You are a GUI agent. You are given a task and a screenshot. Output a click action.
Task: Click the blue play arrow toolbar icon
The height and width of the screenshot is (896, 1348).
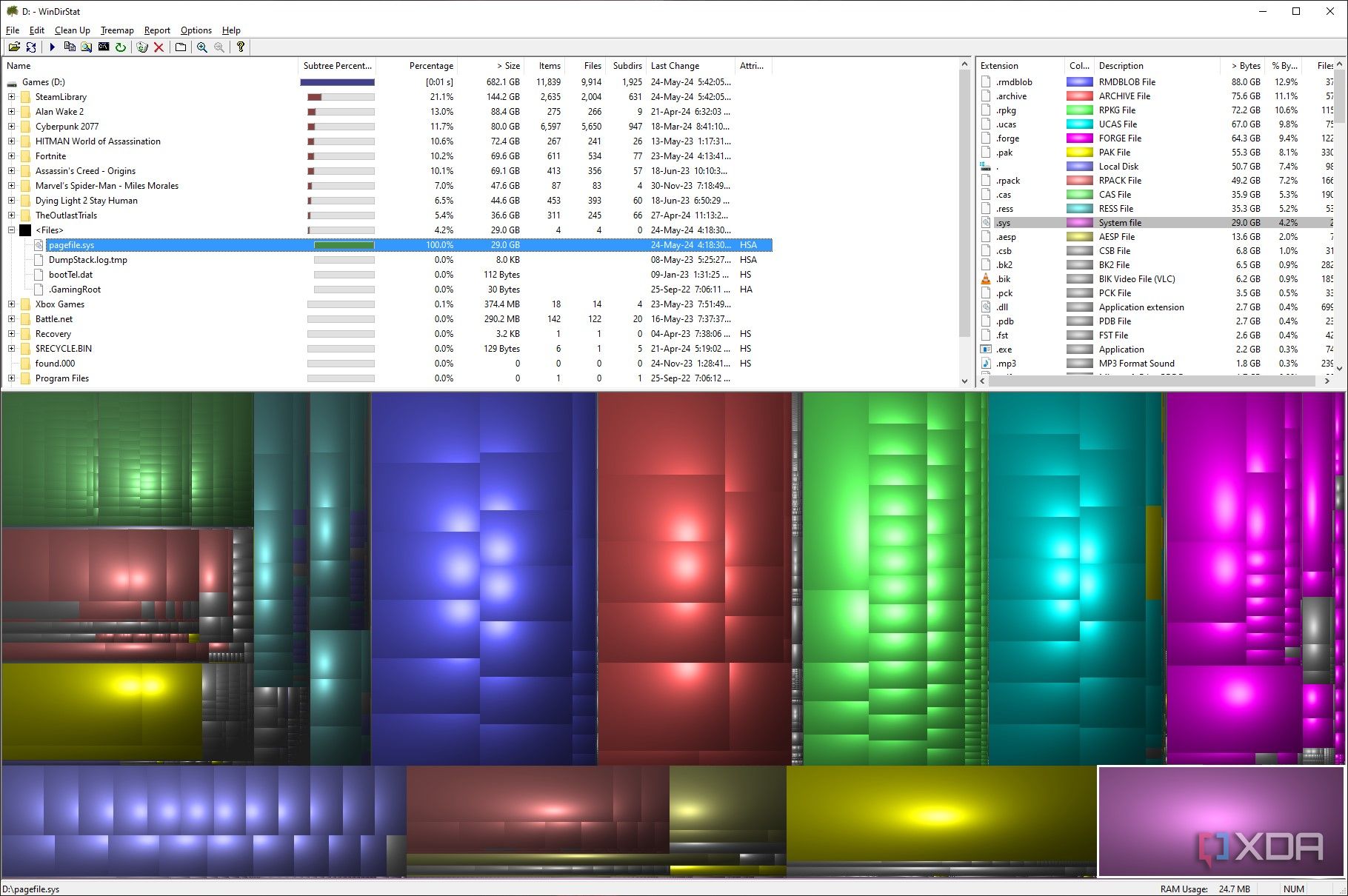pyautogui.click(x=53, y=47)
